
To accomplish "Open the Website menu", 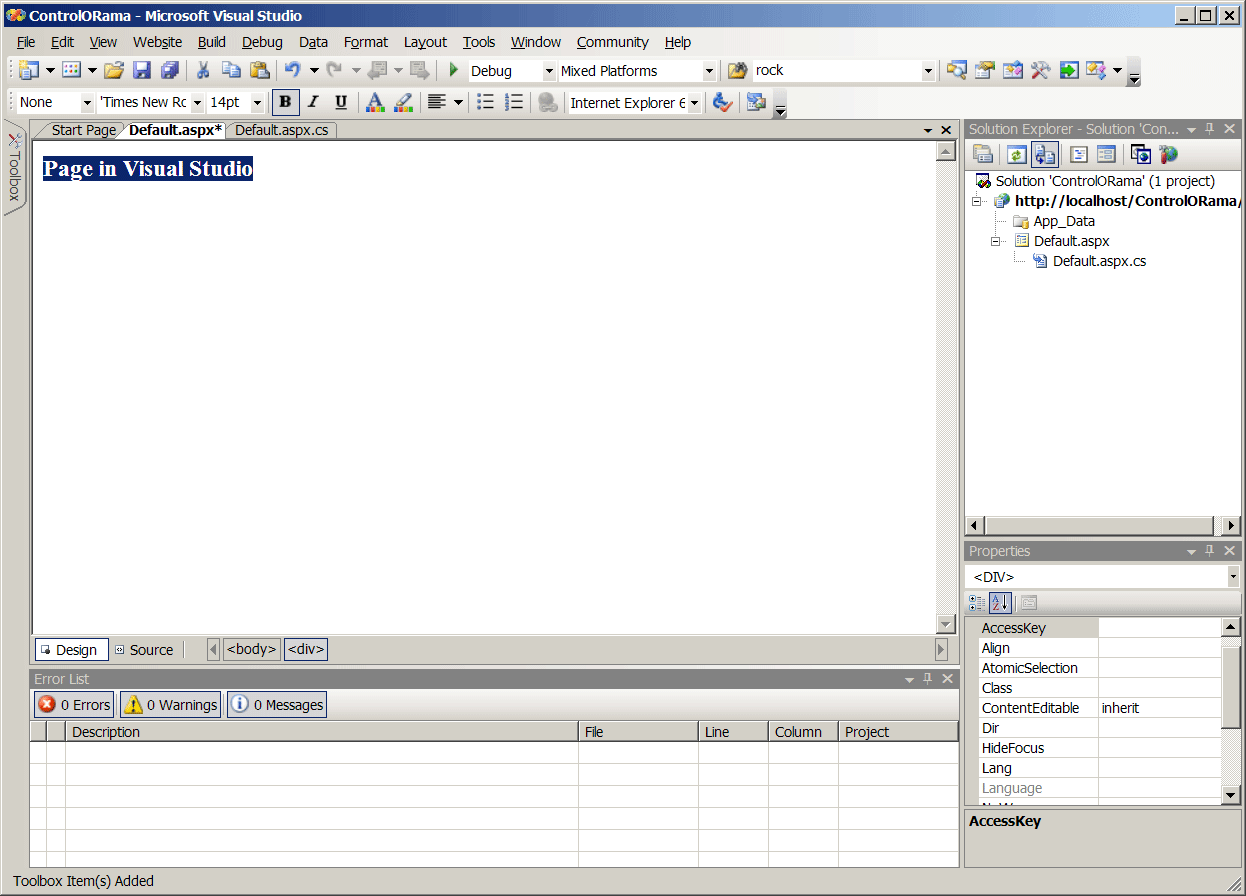I will (x=157, y=42).
